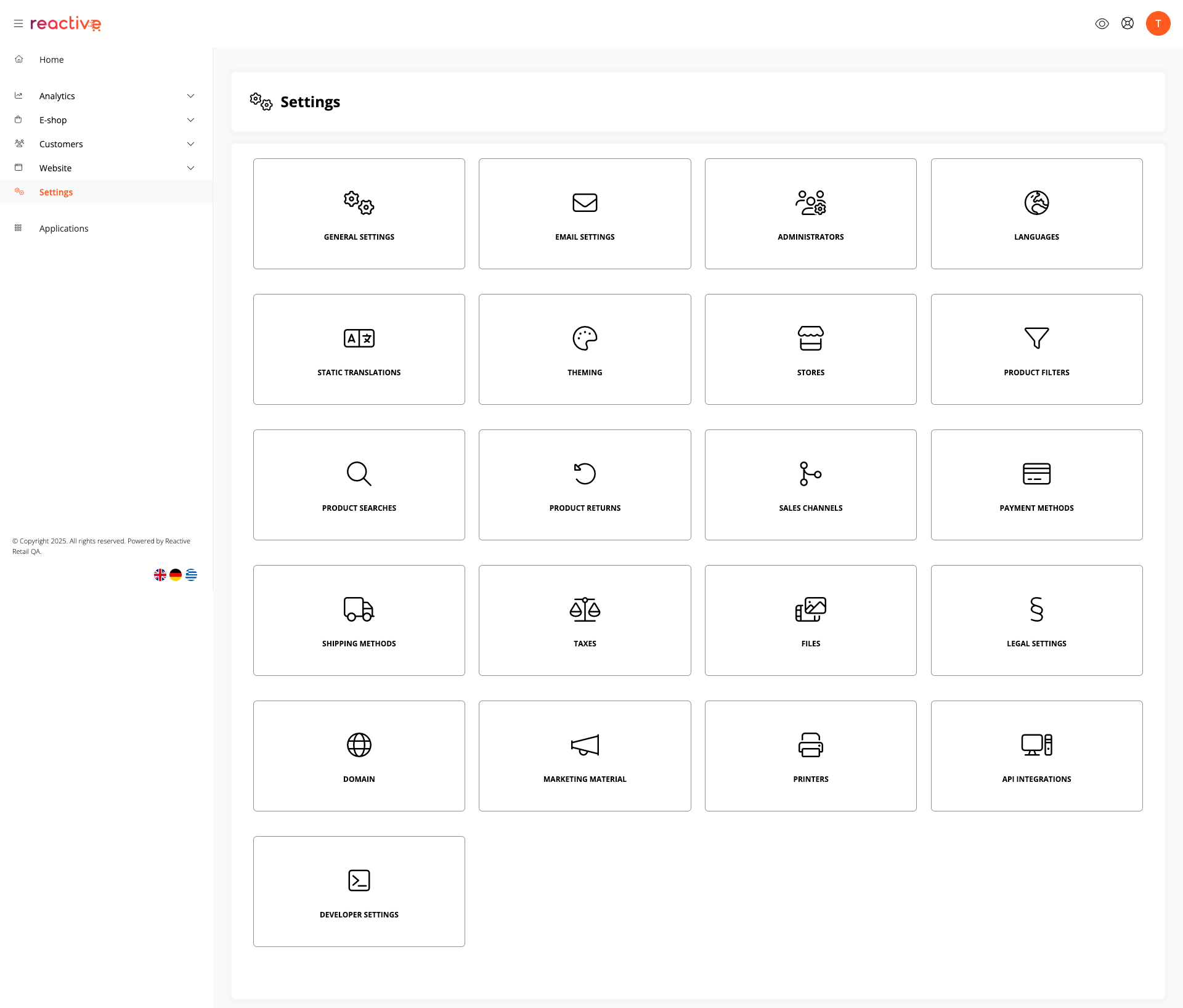Image resolution: width=1183 pixels, height=1008 pixels.
Task: Open Applications sidebar item
Action: point(63,229)
